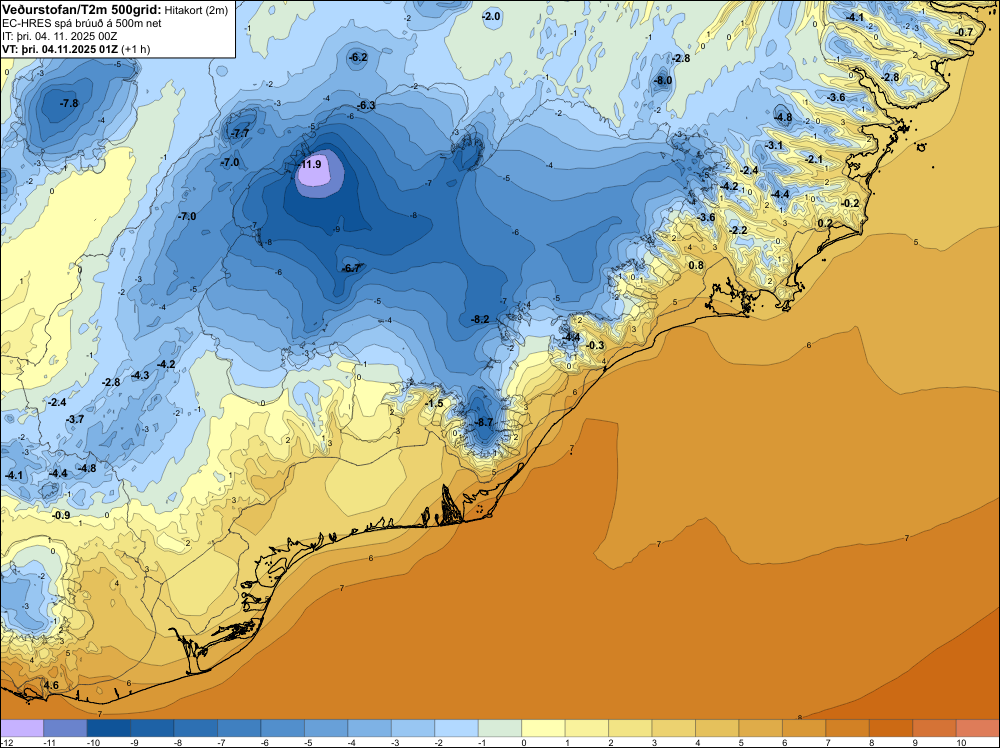1000x748 pixels.
Task: Click the '(+1 h)' forecast offset text
Action: (x=136, y=49)
